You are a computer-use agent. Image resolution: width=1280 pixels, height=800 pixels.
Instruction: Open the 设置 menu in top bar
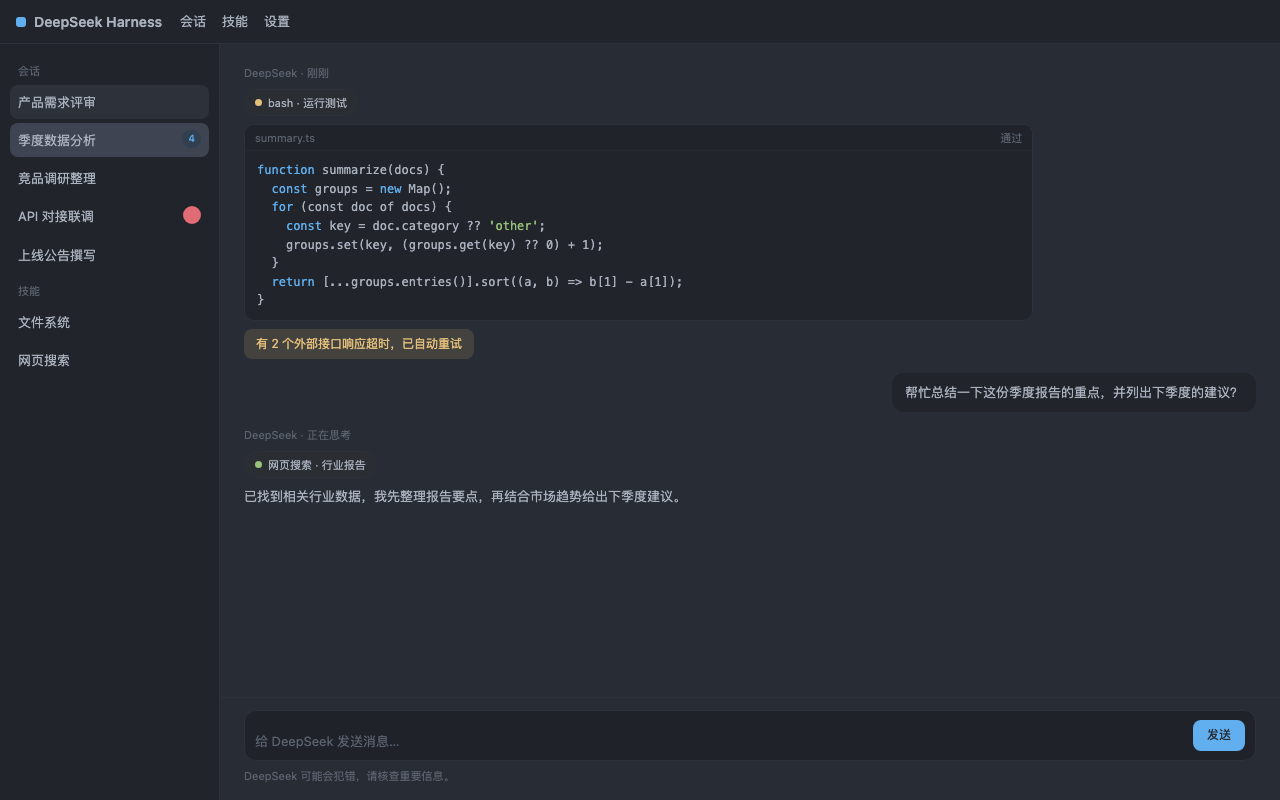(277, 22)
